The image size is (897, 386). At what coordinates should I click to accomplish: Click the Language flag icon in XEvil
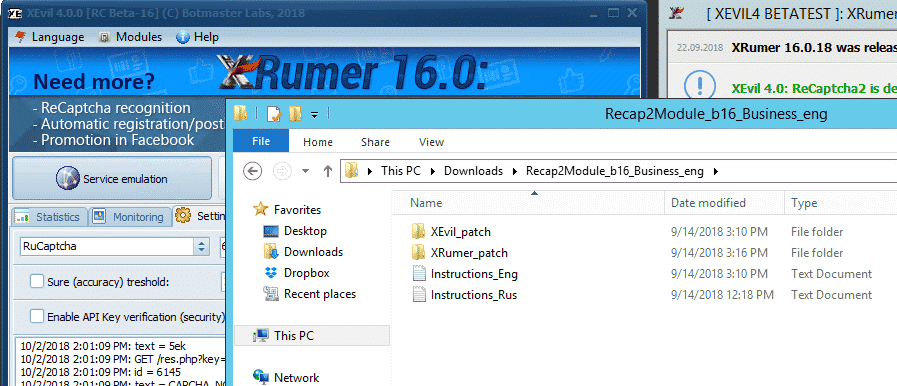coord(21,37)
